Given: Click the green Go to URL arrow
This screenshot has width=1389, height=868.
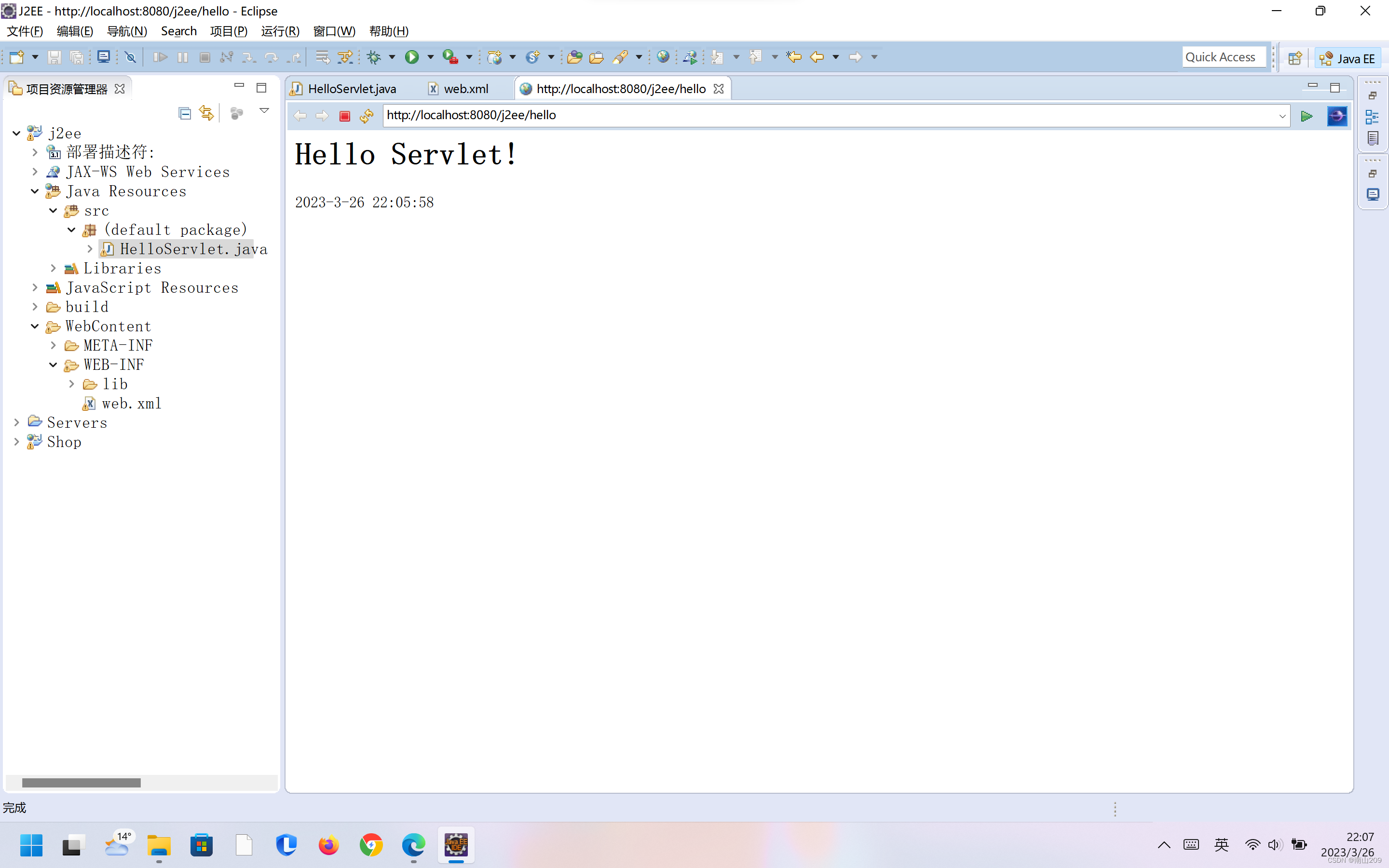Looking at the screenshot, I should [1307, 116].
